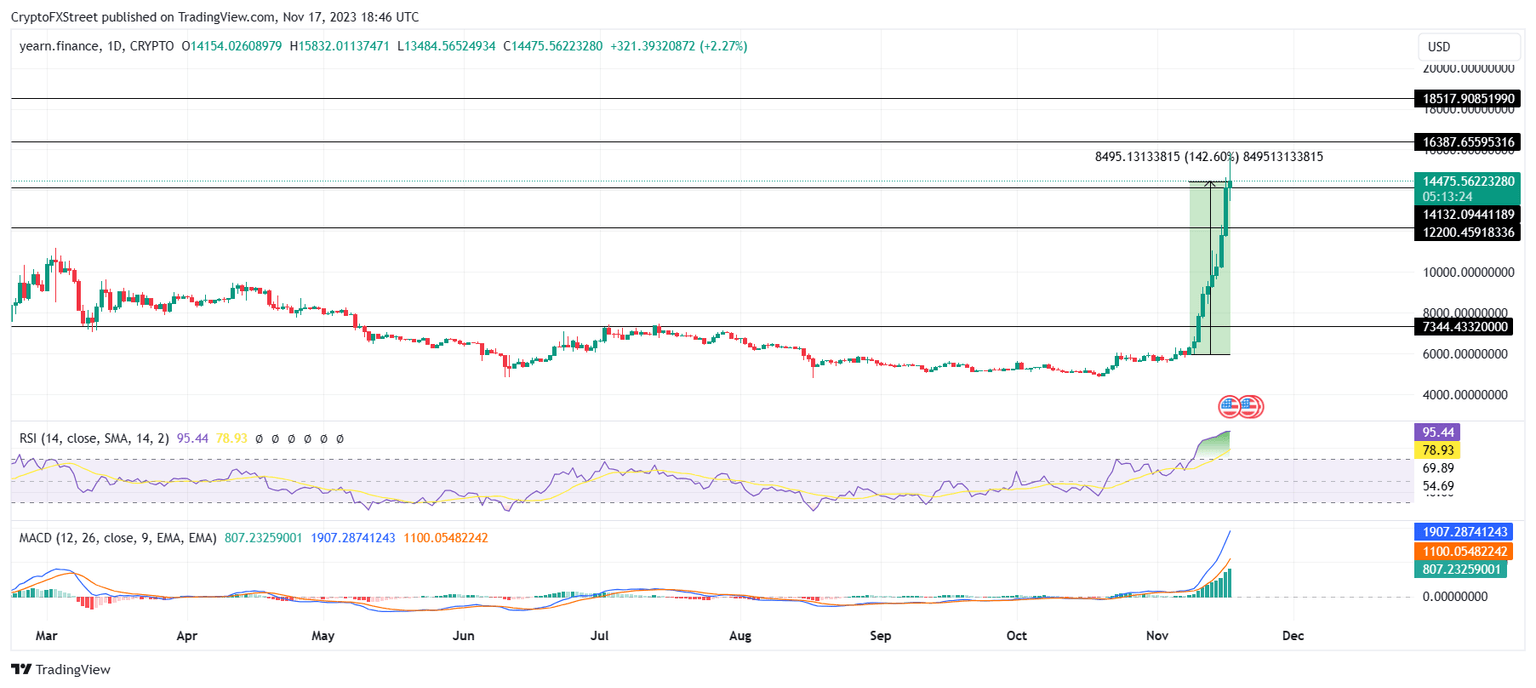
Task: Click the US flag economic event icon
Action: click(x=1227, y=407)
